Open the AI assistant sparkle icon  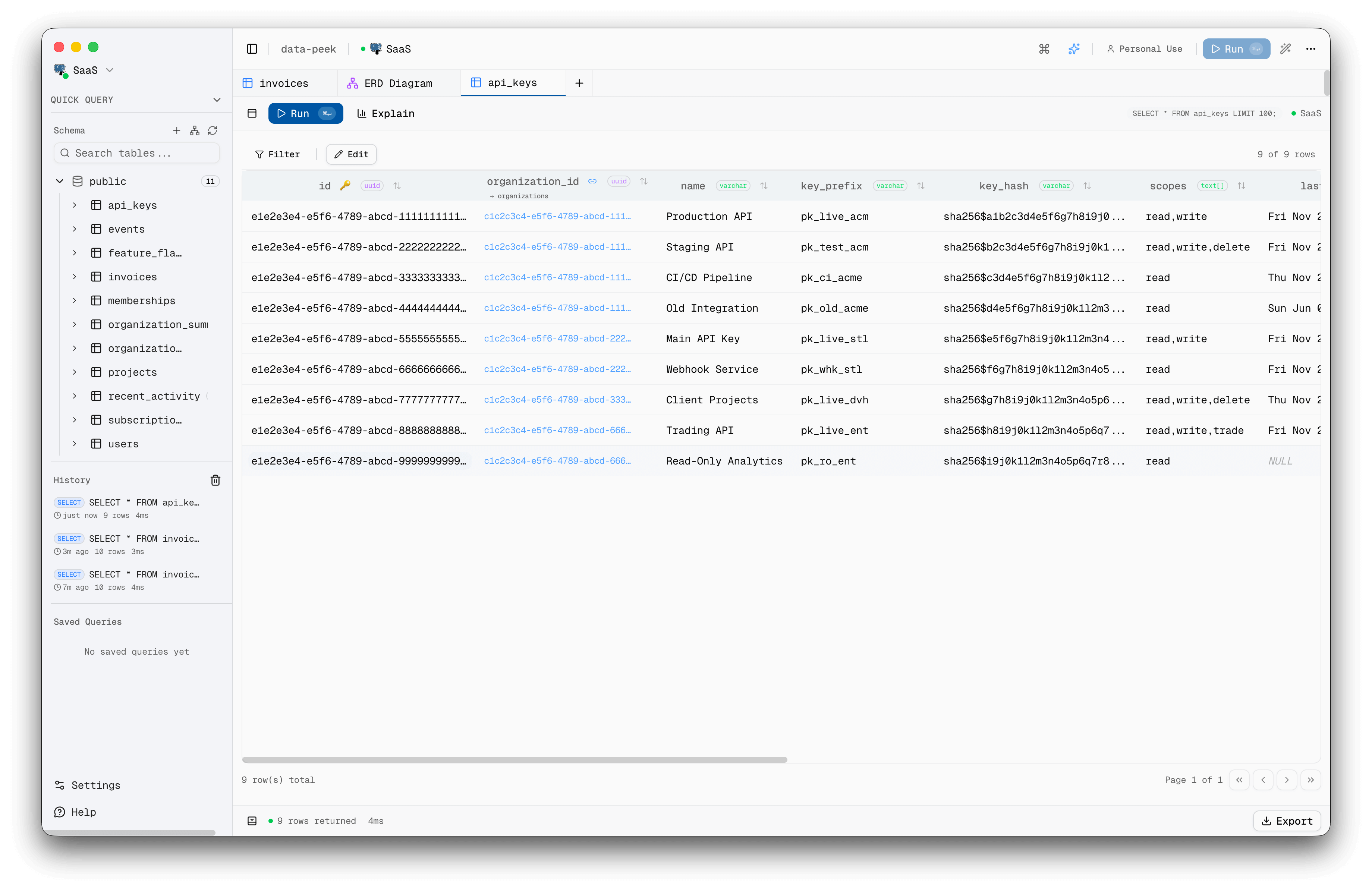pos(1074,49)
